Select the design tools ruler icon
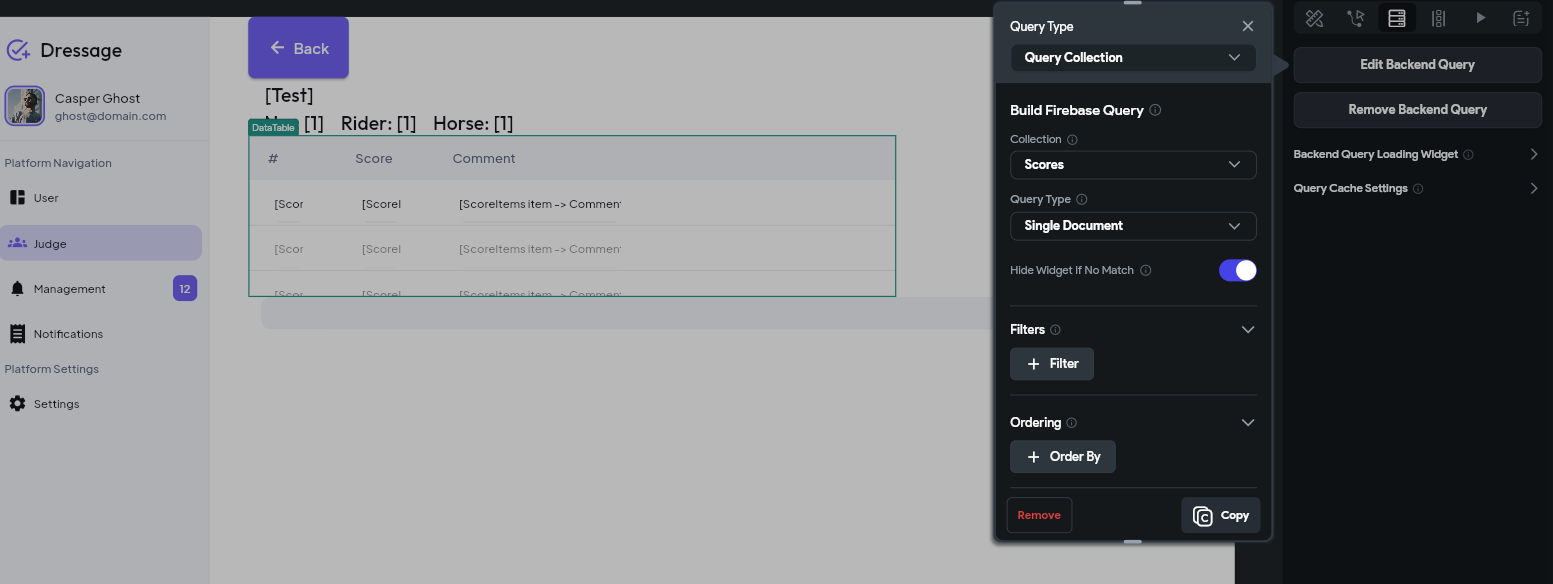The height and width of the screenshot is (584, 1553). (1313, 17)
